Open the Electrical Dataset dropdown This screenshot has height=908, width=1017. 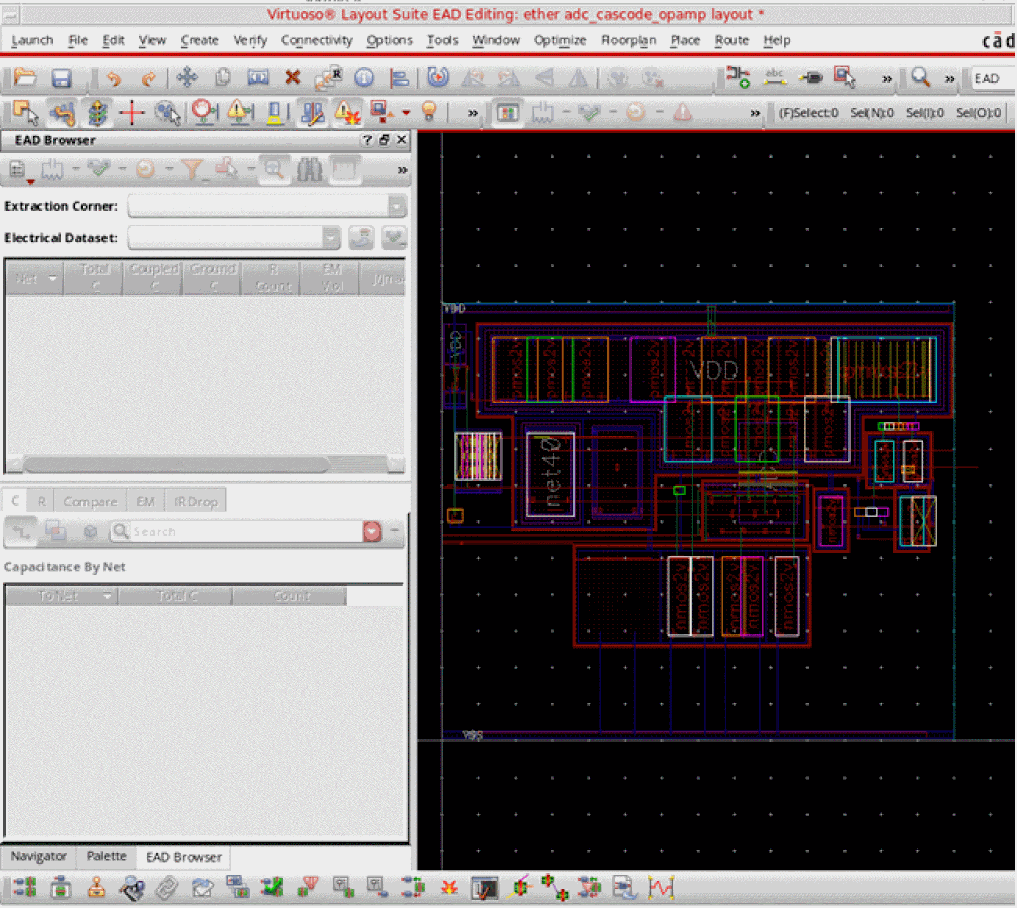point(331,238)
